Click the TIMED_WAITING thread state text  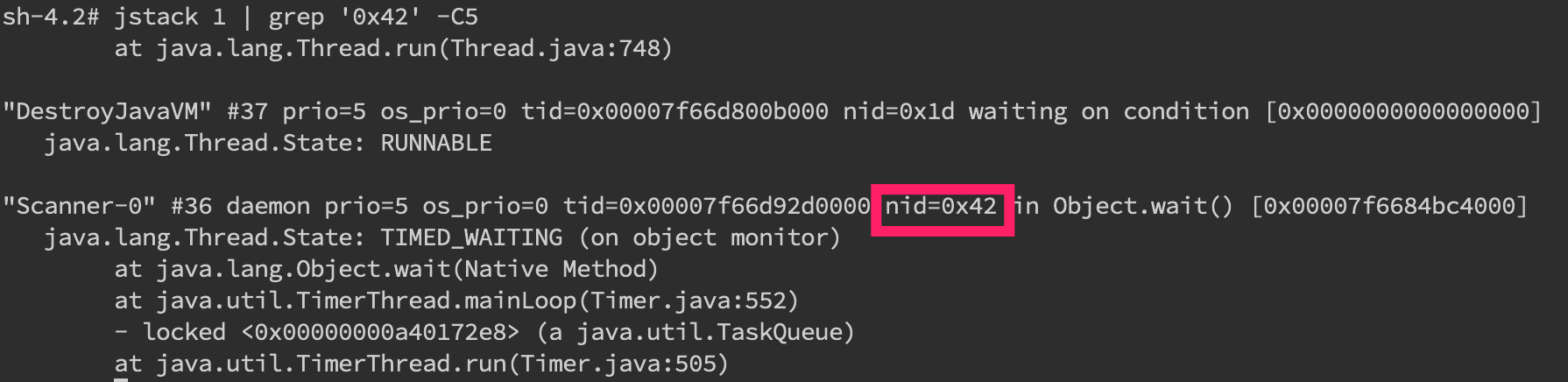[471, 237]
